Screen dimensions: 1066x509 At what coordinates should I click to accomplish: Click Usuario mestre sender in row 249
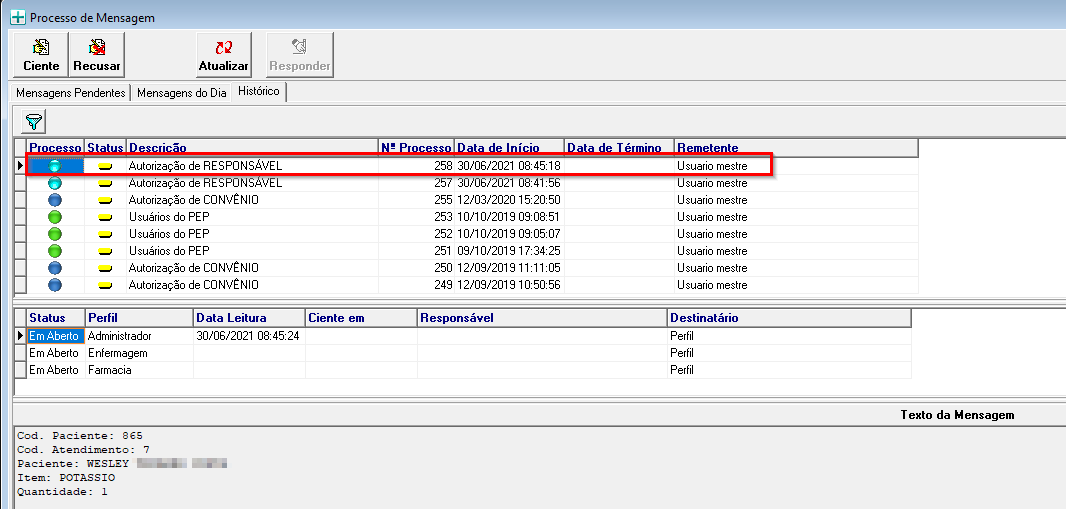pyautogui.click(x=712, y=285)
